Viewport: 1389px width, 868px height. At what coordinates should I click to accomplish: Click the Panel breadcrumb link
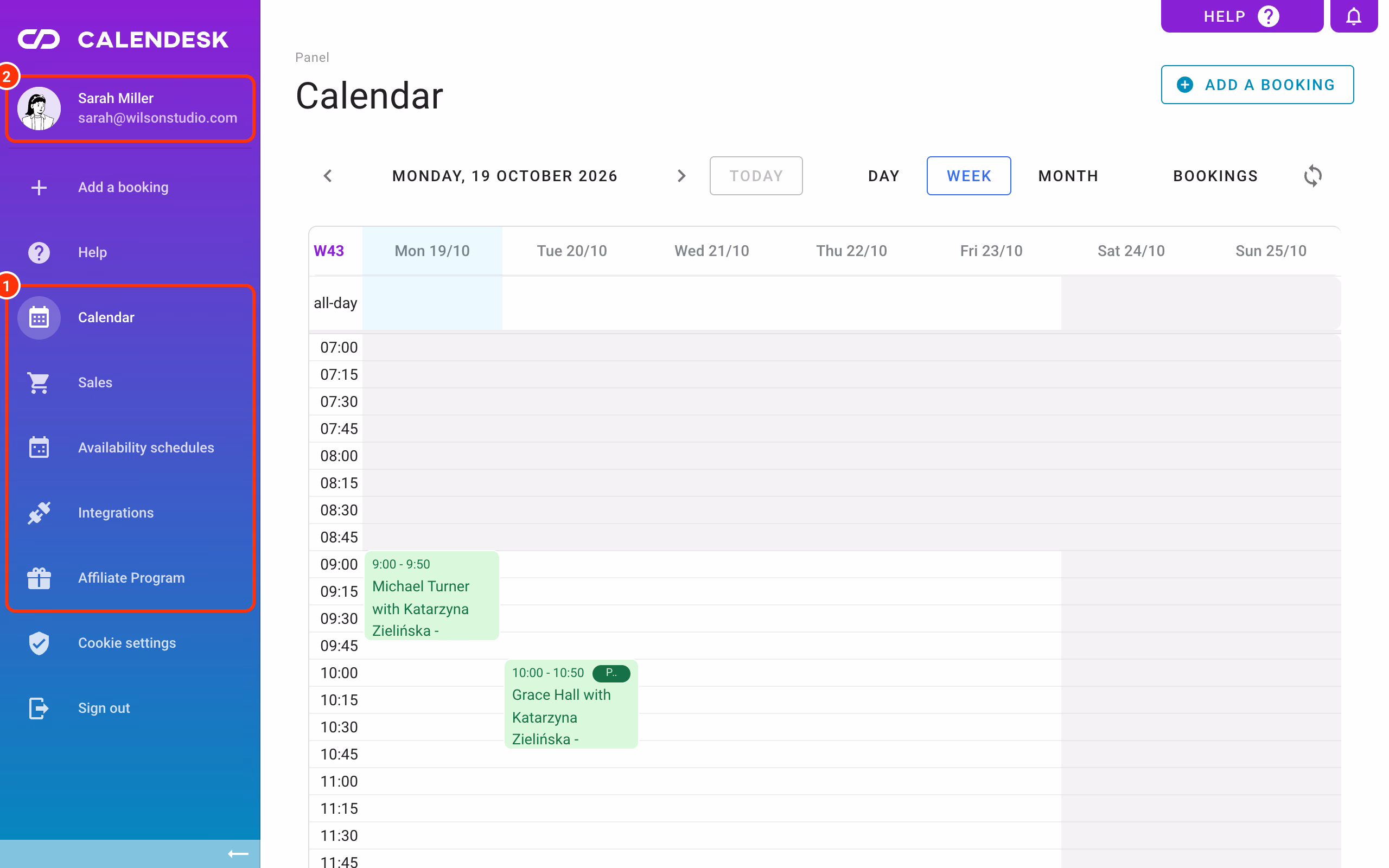[x=311, y=58]
